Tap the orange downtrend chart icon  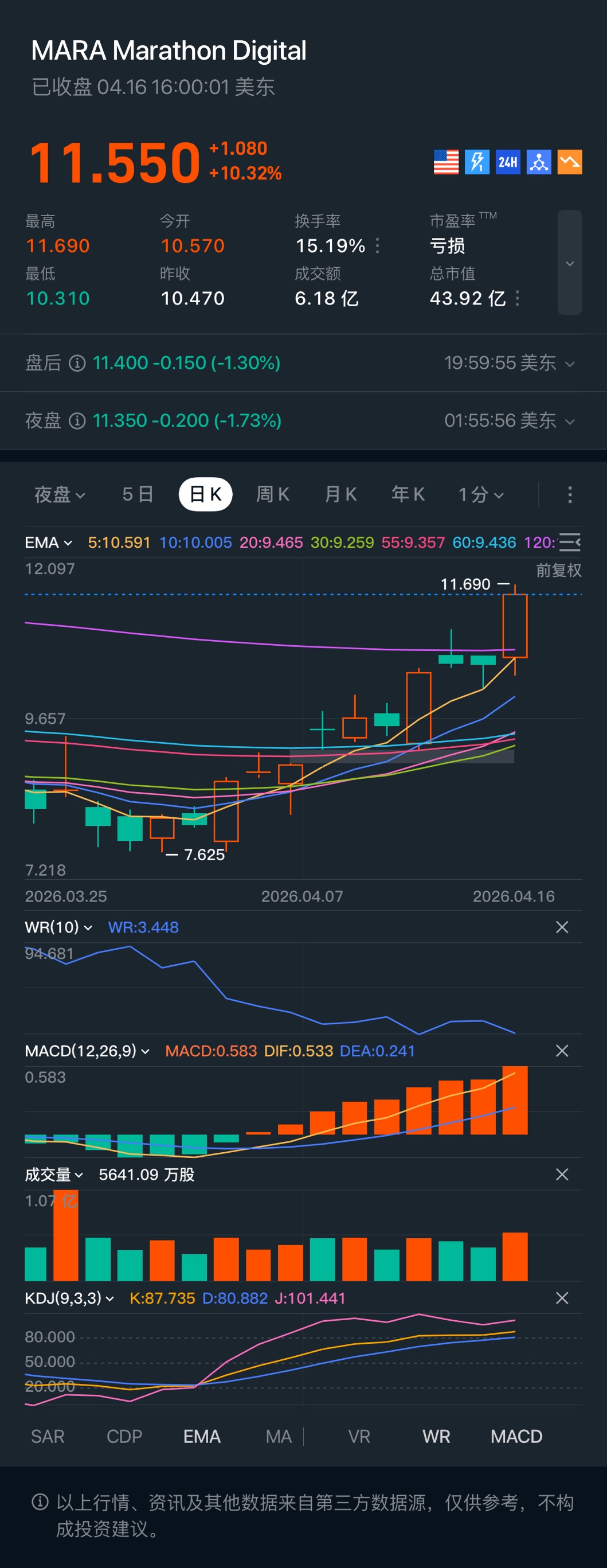(x=570, y=162)
